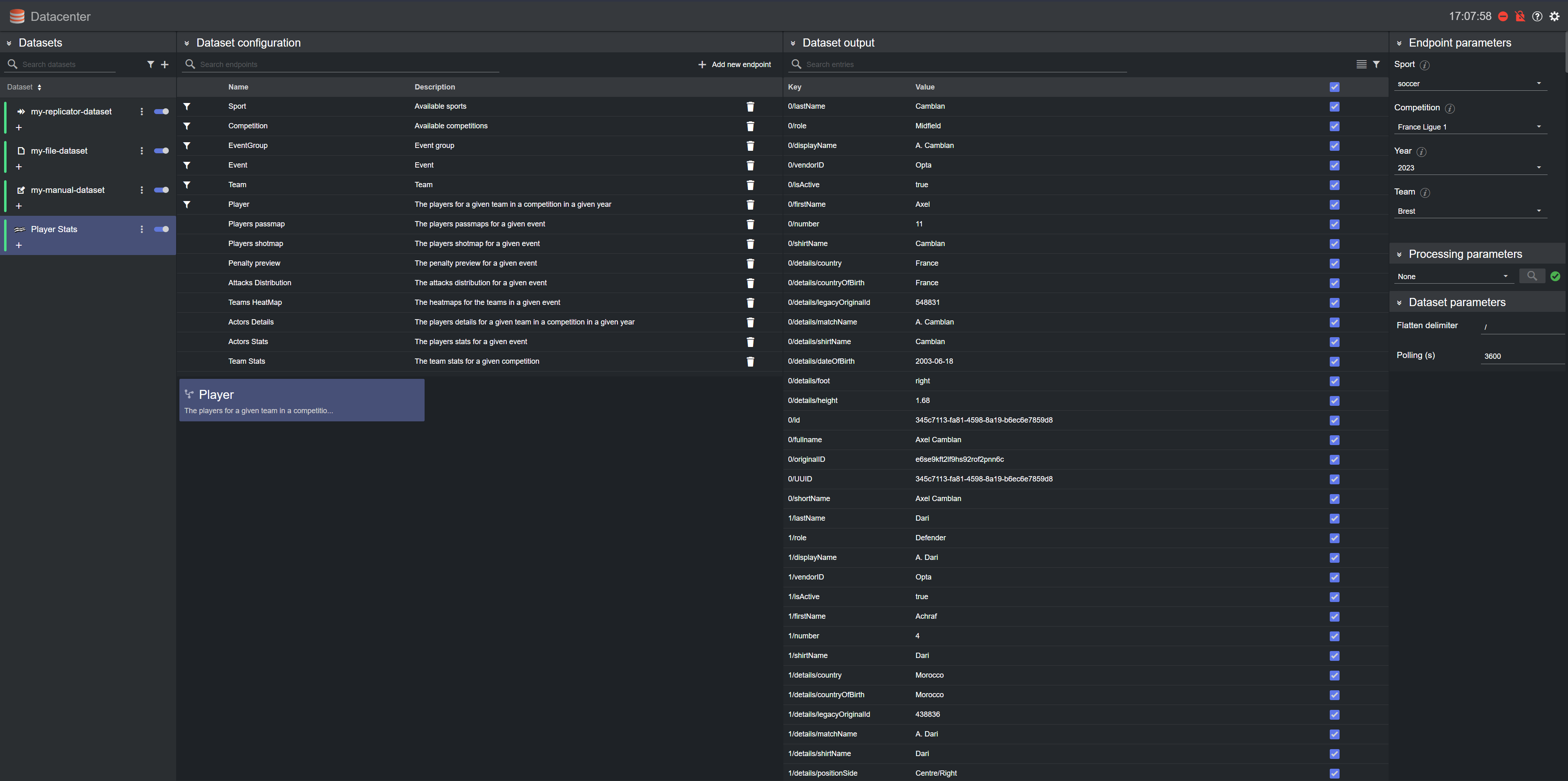Toggle the select-all checkbox in output header
The height and width of the screenshot is (781, 1568).
click(1334, 87)
